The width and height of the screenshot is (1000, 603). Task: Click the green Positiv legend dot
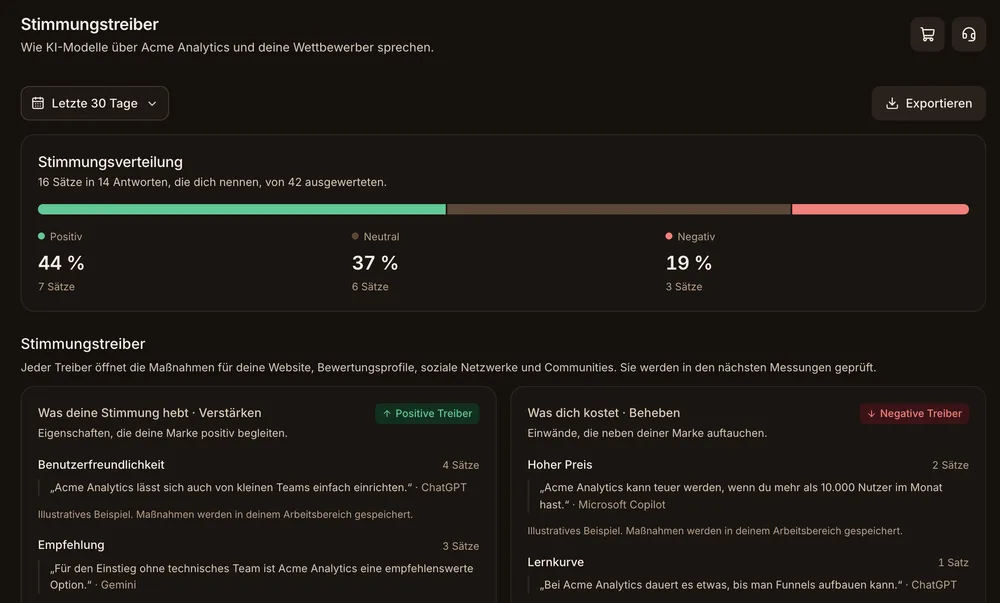pyautogui.click(x=41, y=236)
